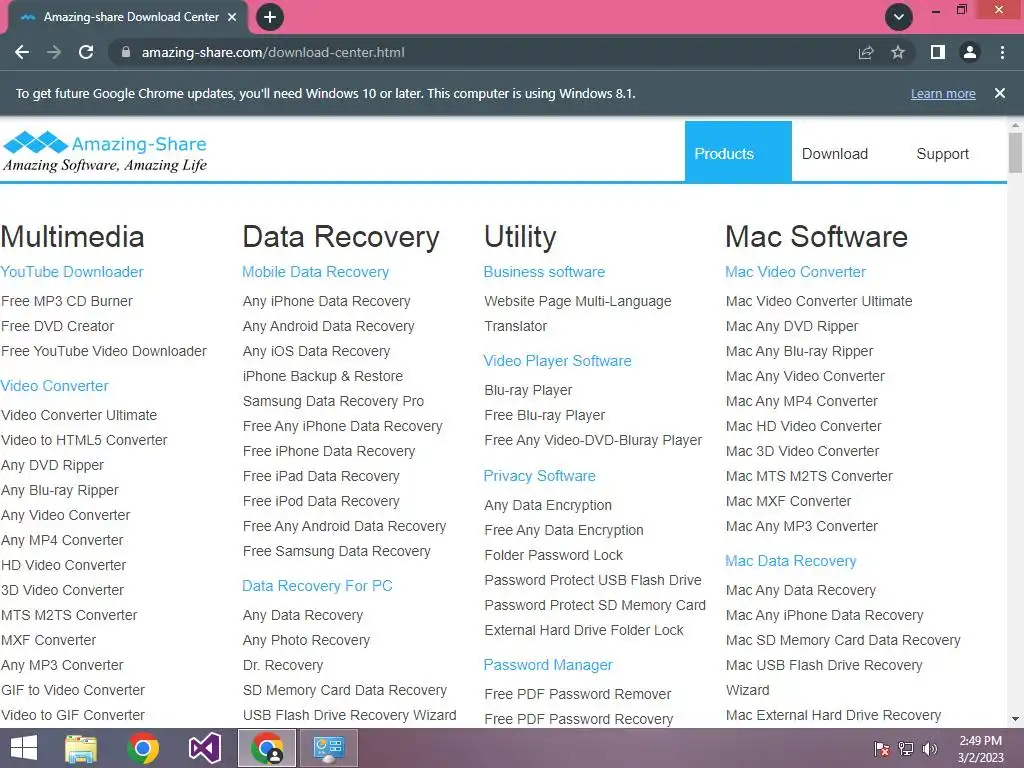Open the Support menu item
The image size is (1024, 768).
[x=942, y=153]
